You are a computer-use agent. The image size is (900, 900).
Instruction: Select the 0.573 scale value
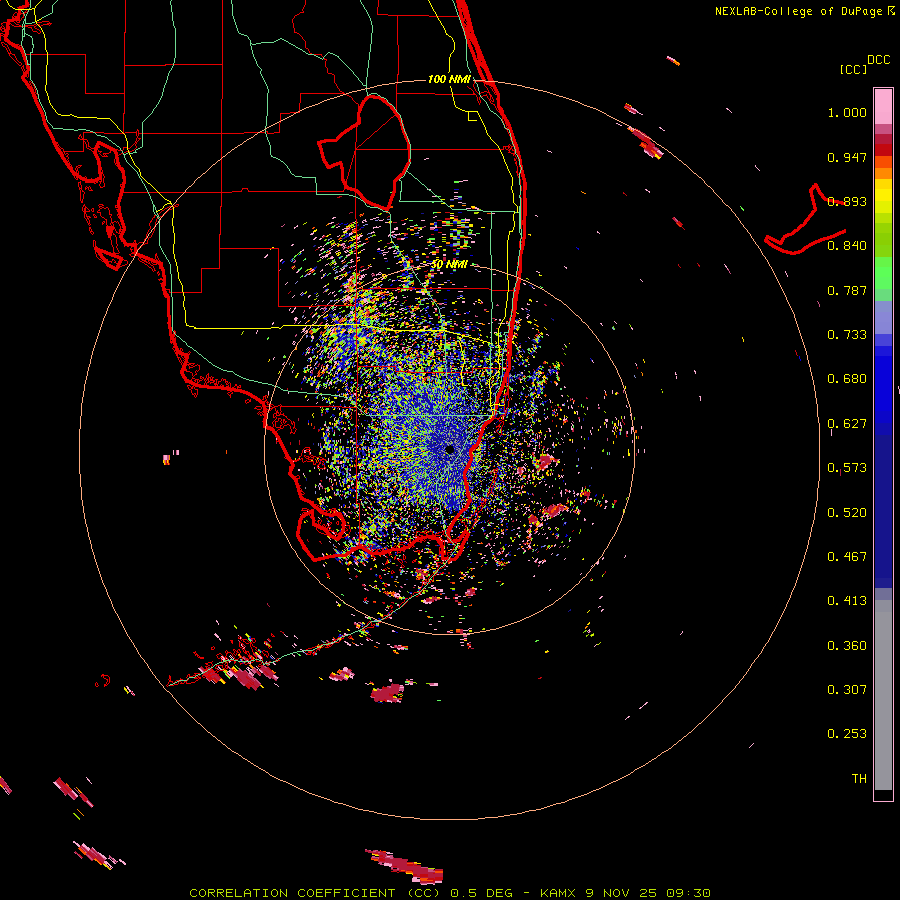847,468
